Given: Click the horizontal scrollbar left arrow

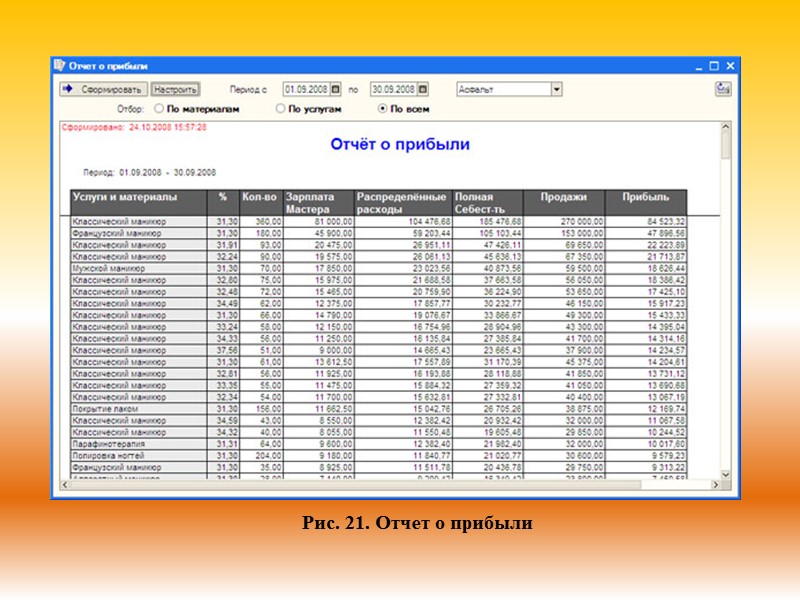Looking at the screenshot, I should [x=64, y=485].
